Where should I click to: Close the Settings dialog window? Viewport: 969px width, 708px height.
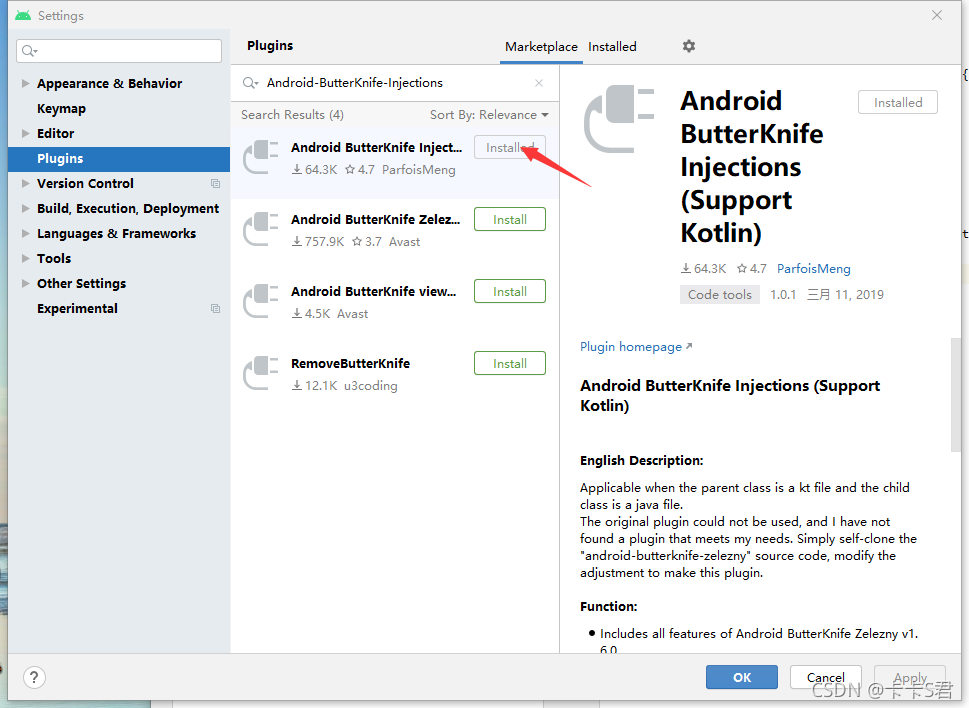click(937, 15)
